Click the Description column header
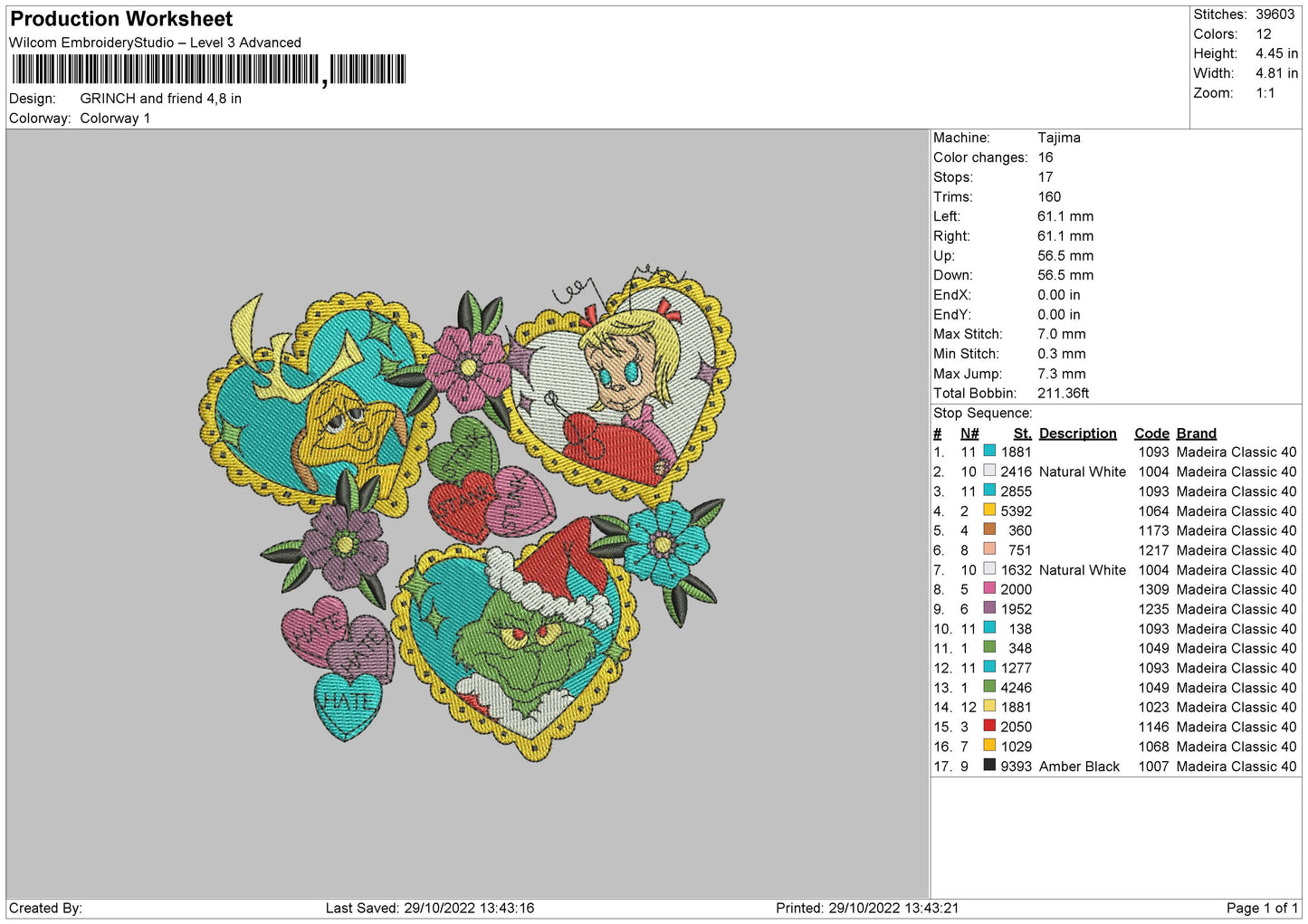This screenshot has height=924, width=1308. tap(1077, 433)
